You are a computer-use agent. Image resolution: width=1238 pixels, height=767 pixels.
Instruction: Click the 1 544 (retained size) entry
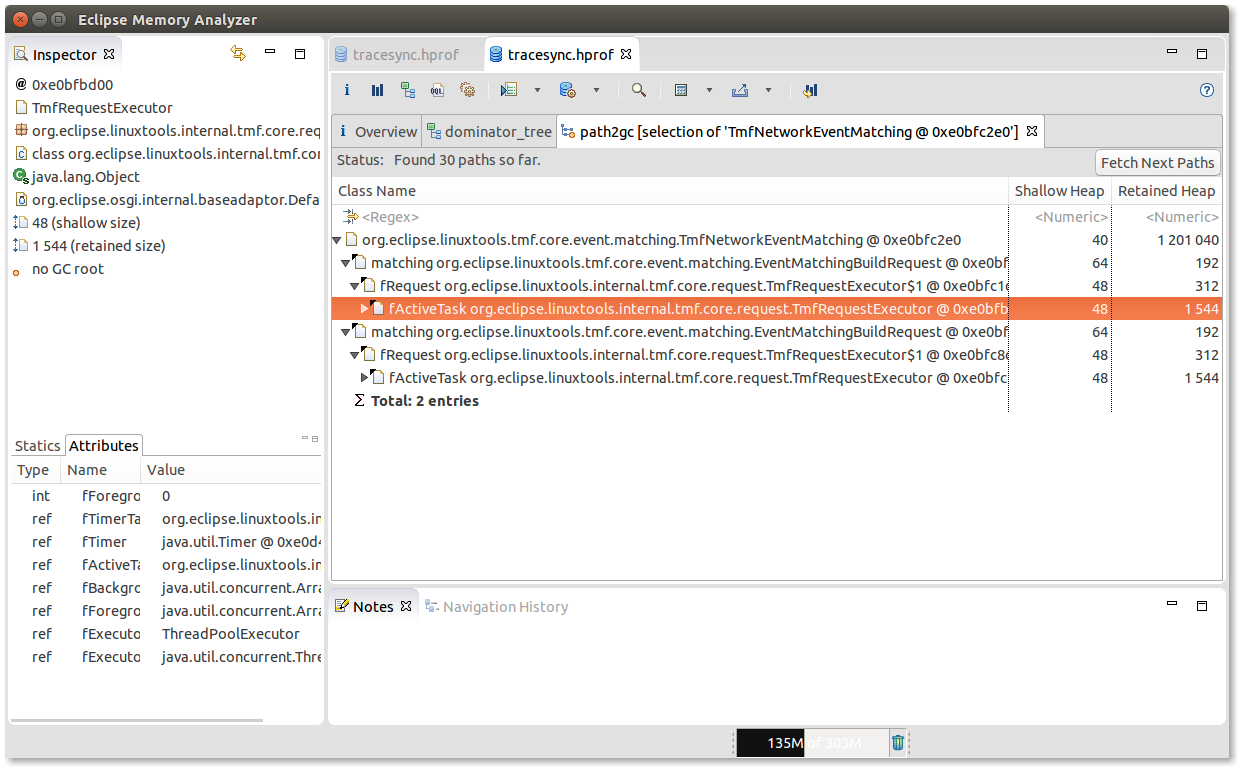point(89,246)
